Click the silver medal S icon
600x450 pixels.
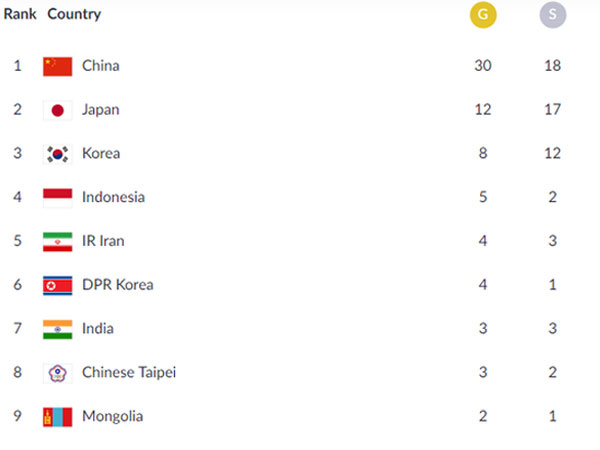553,15
